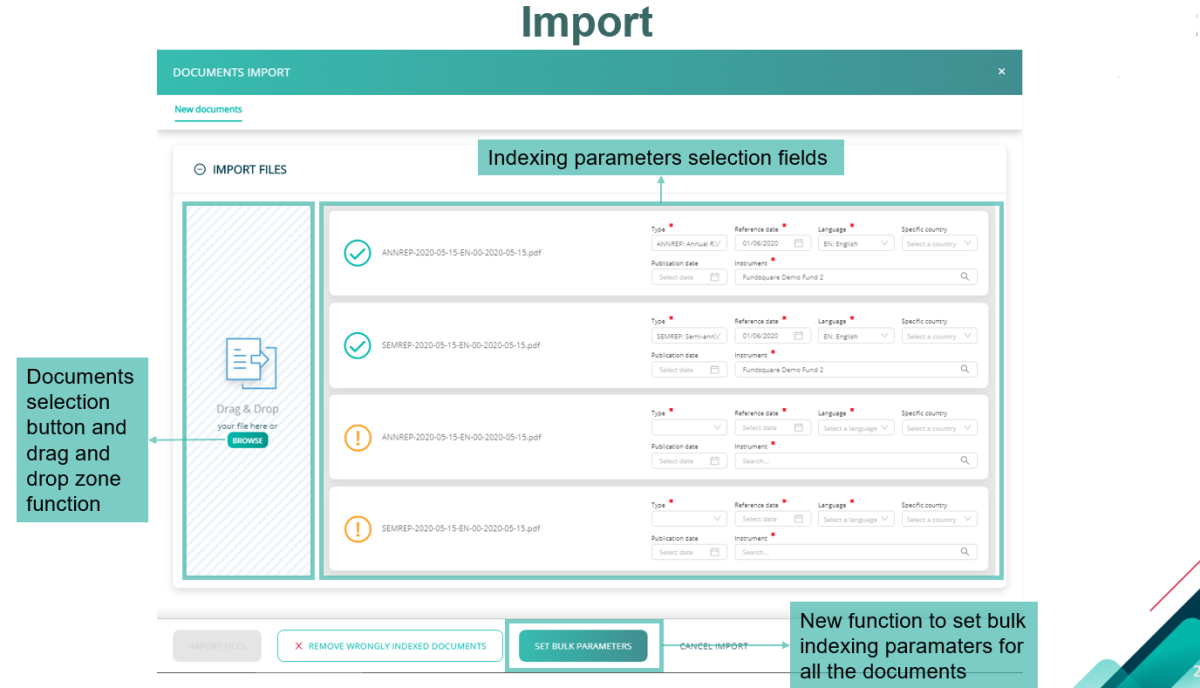Click Instrument search magnifier in SEMREP warning row

(965, 552)
